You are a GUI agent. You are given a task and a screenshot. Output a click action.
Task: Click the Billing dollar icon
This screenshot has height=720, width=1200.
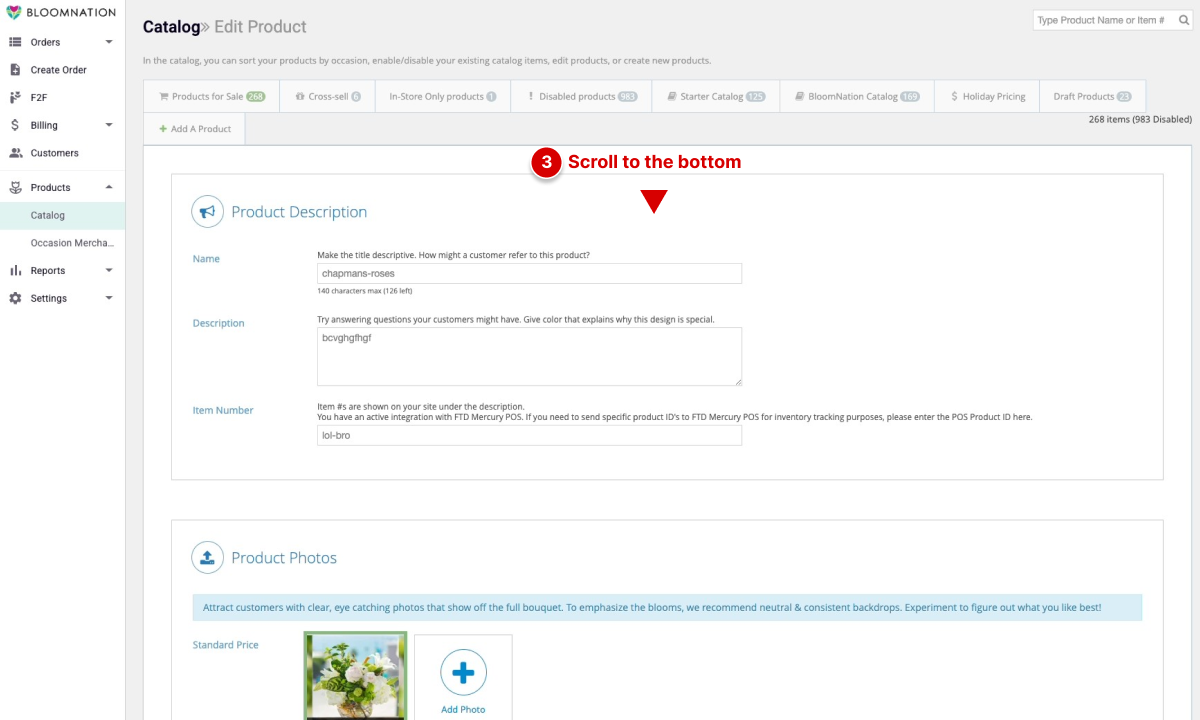point(15,125)
